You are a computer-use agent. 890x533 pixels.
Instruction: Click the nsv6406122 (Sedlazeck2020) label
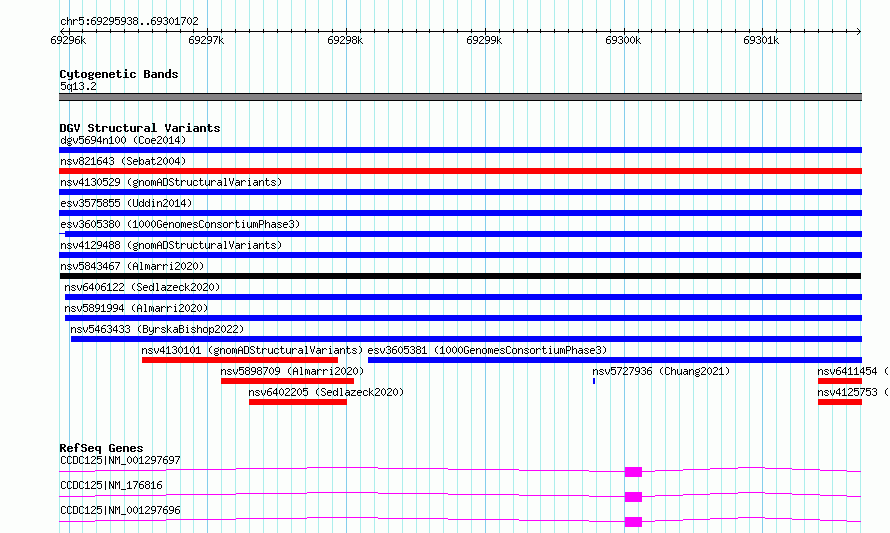(142, 287)
